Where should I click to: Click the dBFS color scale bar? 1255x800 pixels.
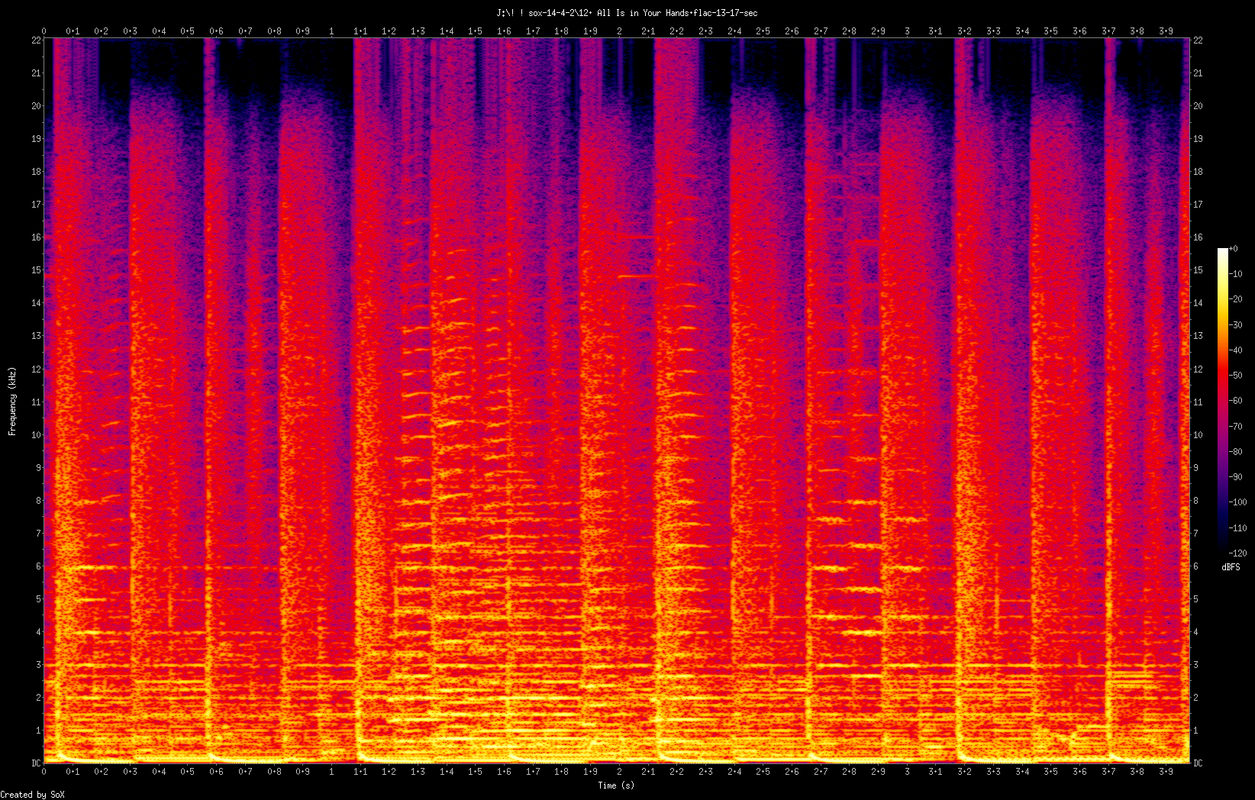tap(1222, 400)
